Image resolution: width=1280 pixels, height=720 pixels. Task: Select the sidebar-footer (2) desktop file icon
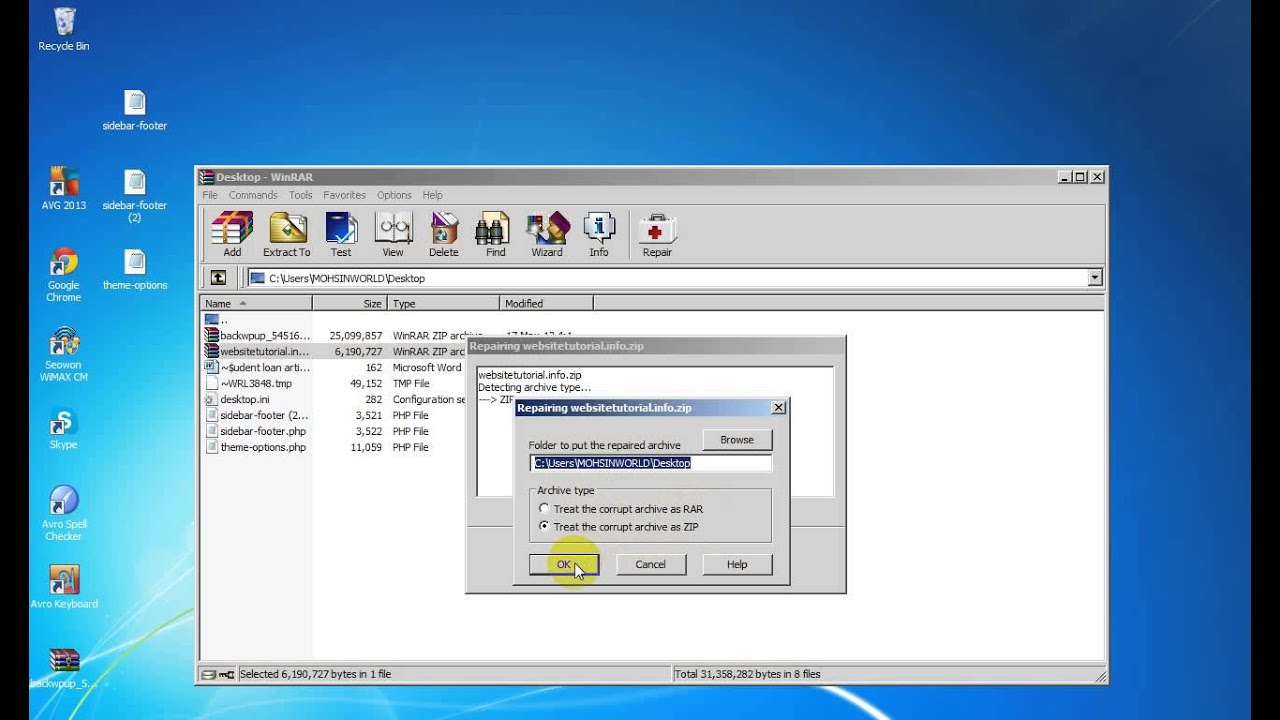(135, 196)
